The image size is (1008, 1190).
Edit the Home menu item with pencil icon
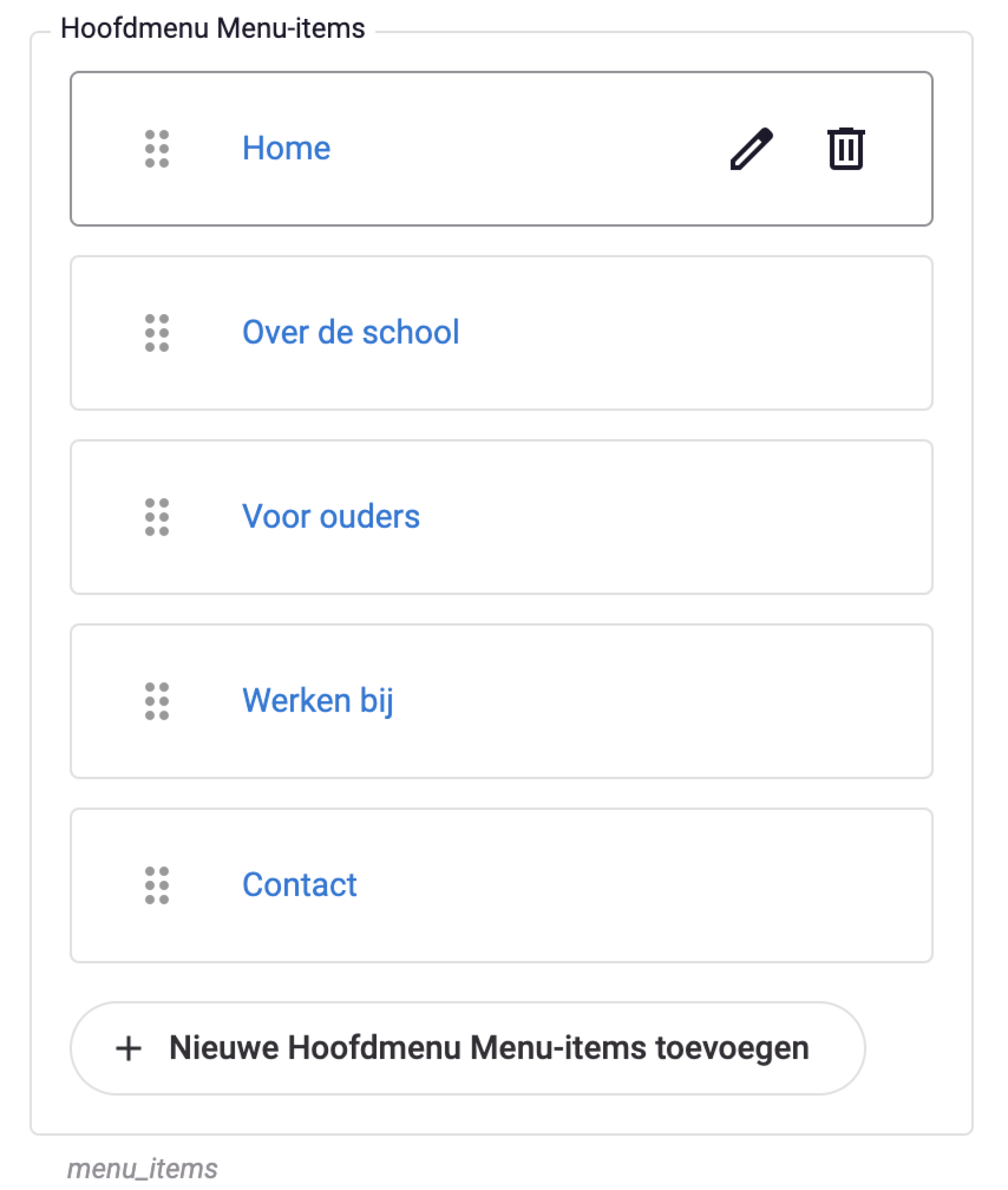(751, 149)
